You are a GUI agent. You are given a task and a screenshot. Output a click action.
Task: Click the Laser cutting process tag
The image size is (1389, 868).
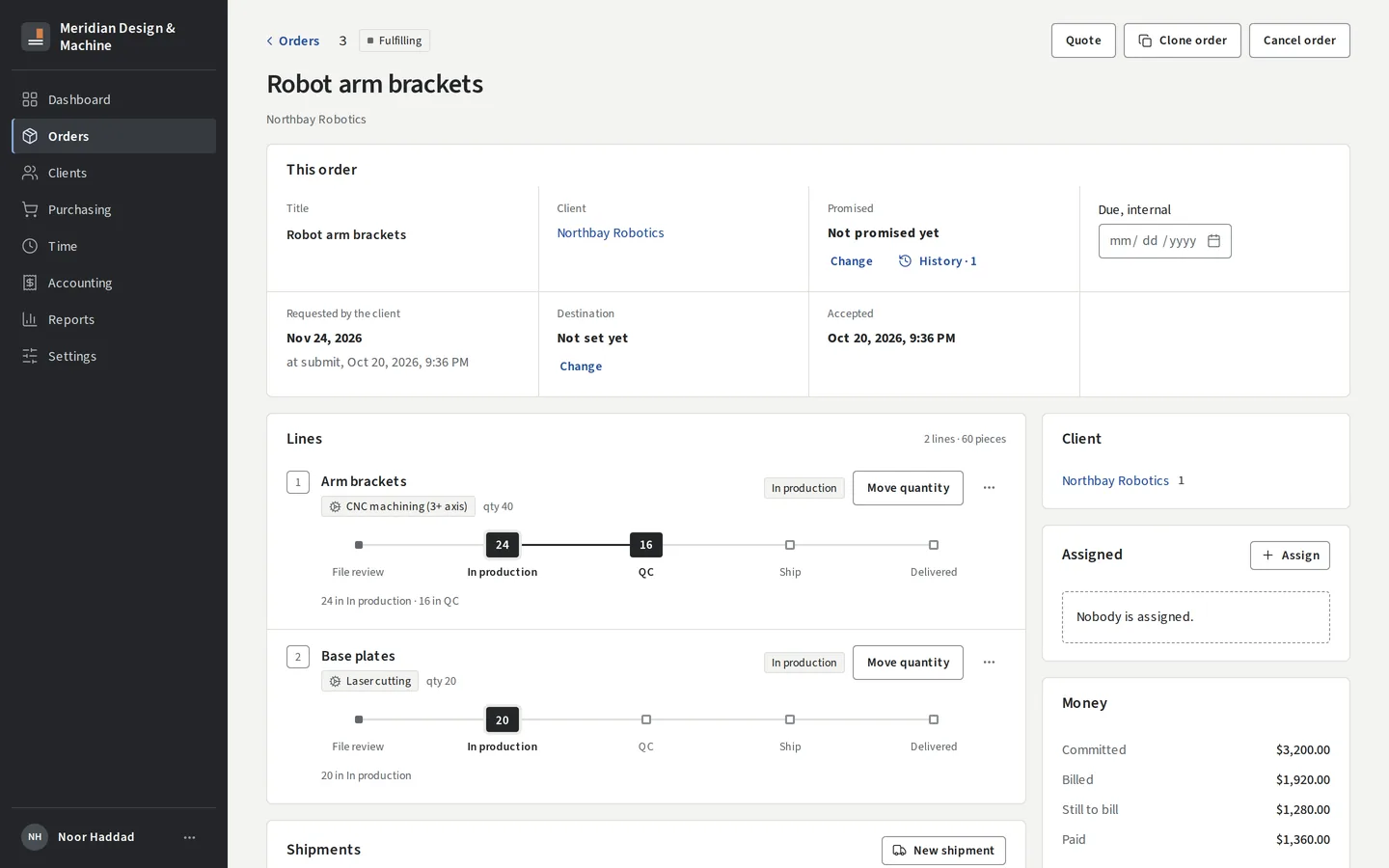tap(369, 681)
